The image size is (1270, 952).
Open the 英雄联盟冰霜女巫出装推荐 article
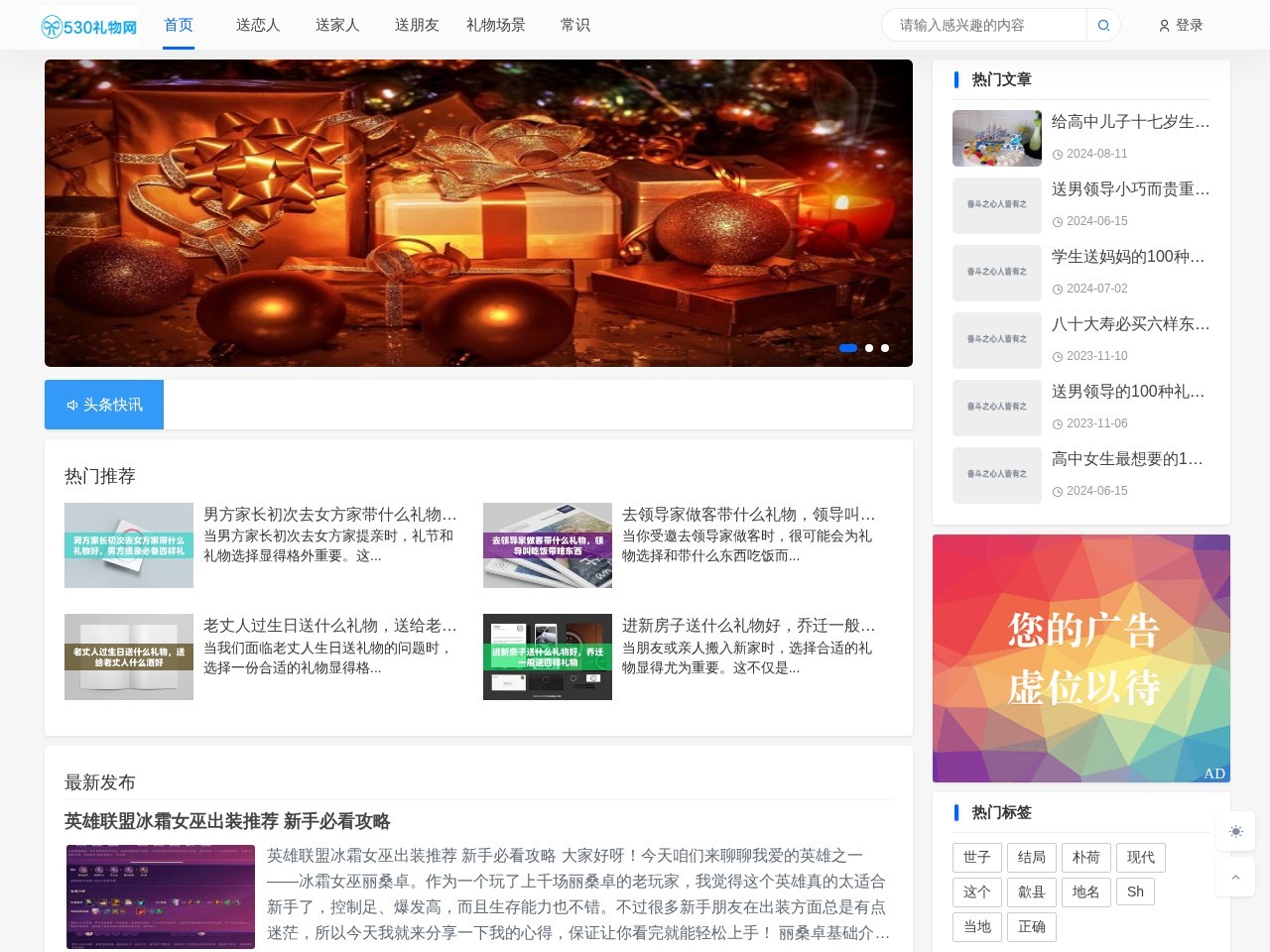tap(226, 822)
